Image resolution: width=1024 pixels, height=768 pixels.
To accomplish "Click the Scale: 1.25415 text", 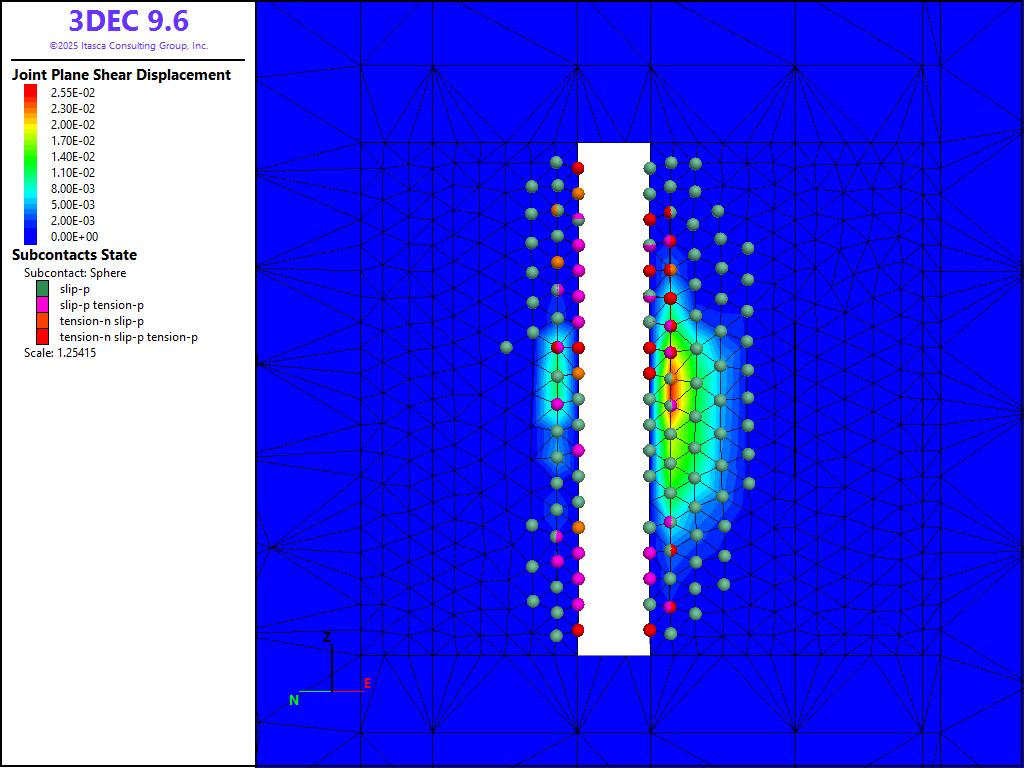I will pos(60,353).
